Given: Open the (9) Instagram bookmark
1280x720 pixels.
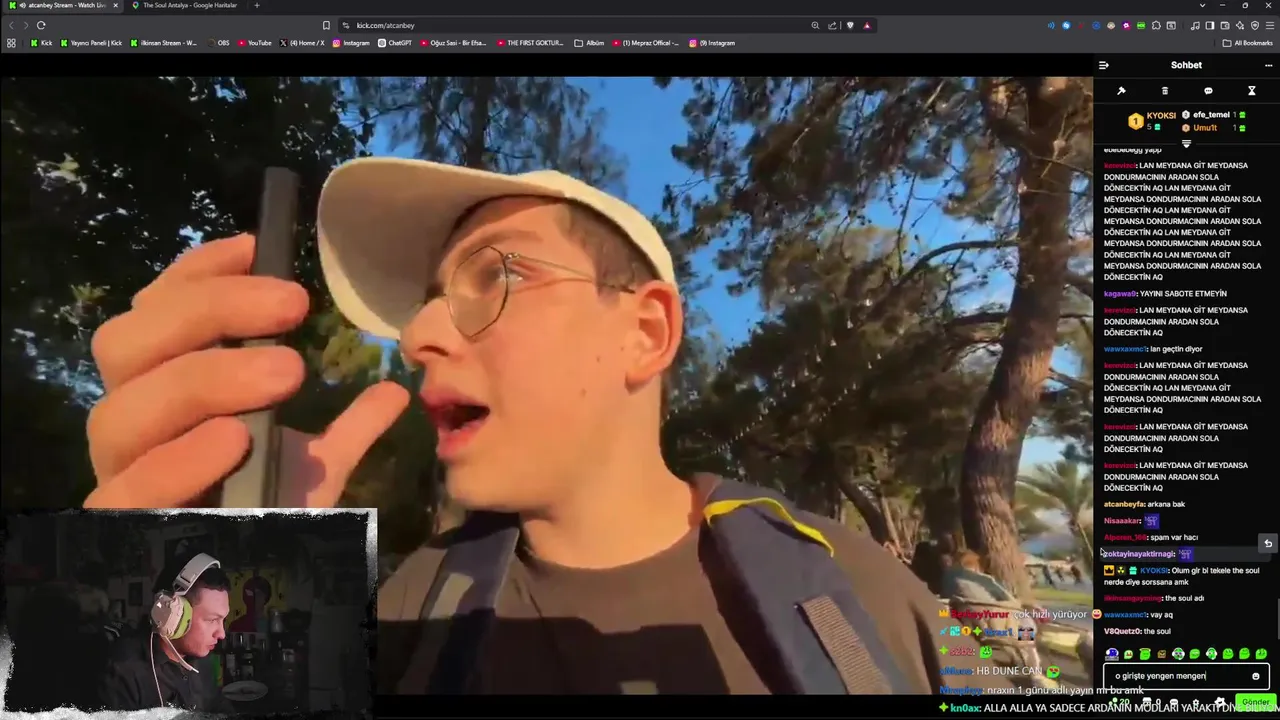Looking at the screenshot, I should point(712,43).
